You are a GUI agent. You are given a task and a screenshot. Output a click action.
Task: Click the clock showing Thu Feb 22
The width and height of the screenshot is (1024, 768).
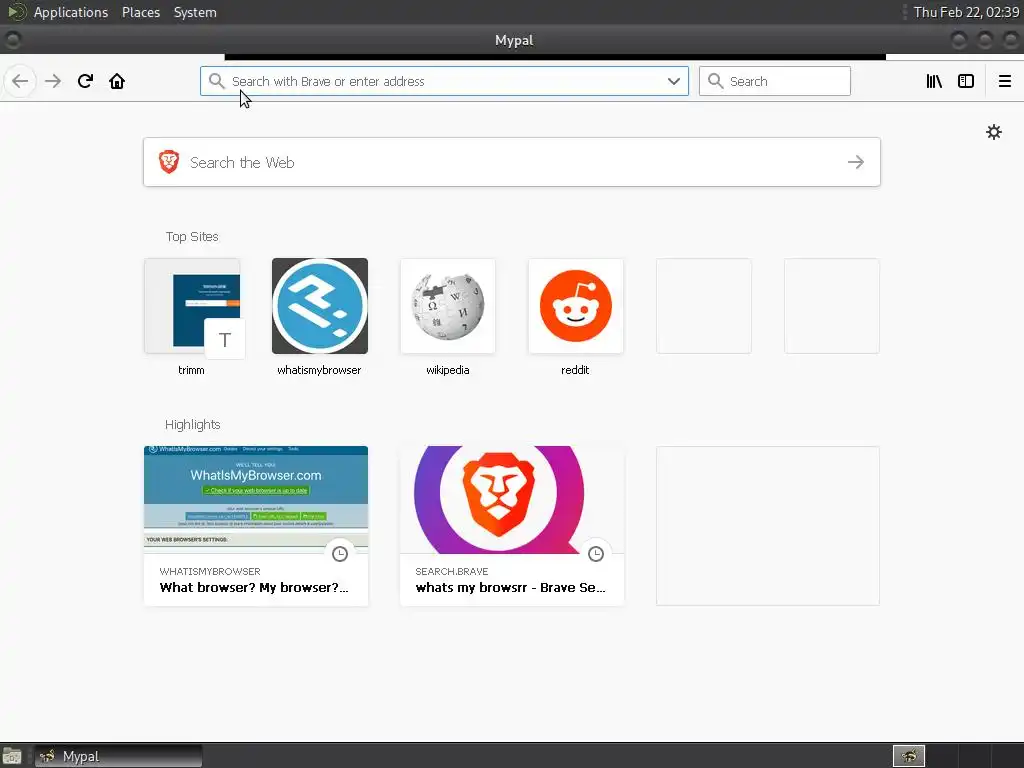tap(967, 12)
